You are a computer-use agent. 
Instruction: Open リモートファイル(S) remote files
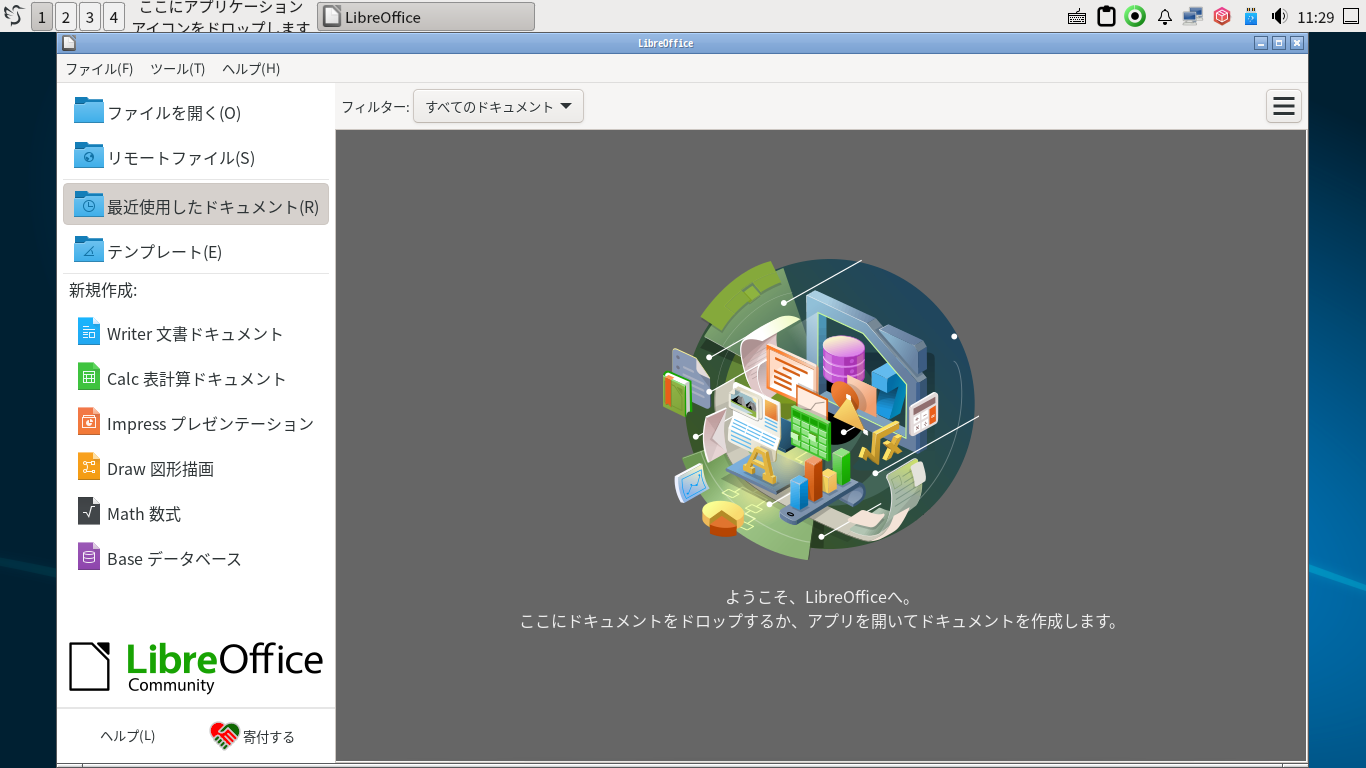[196, 158]
